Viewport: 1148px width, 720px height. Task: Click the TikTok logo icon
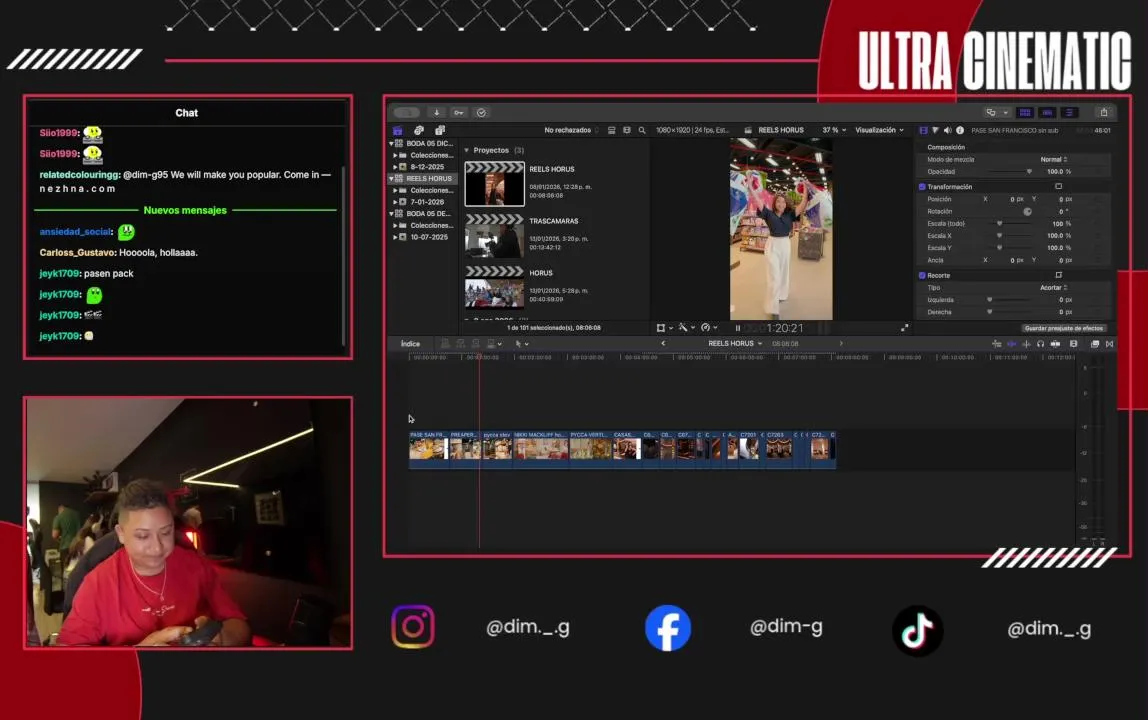pyautogui.click(x=917, y=630)
